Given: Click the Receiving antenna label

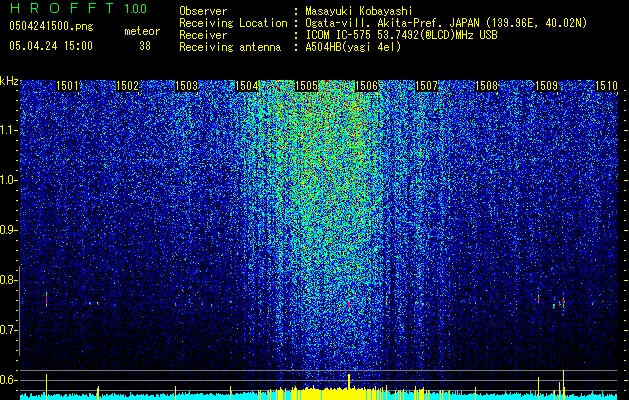Looking at the screenshot, I should coord(230,47).
